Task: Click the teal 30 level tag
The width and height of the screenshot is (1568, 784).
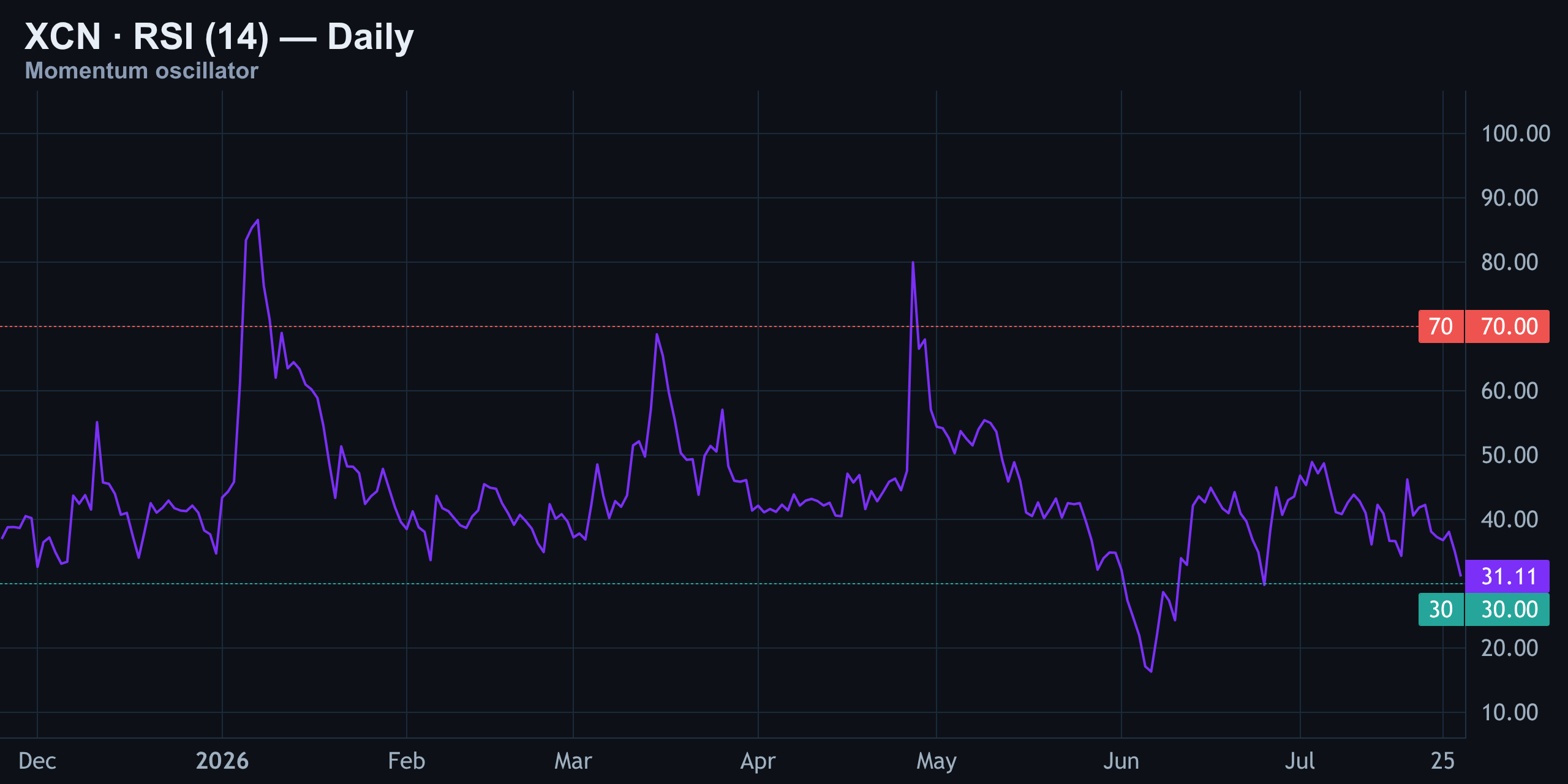Action: click(1441, 609)
